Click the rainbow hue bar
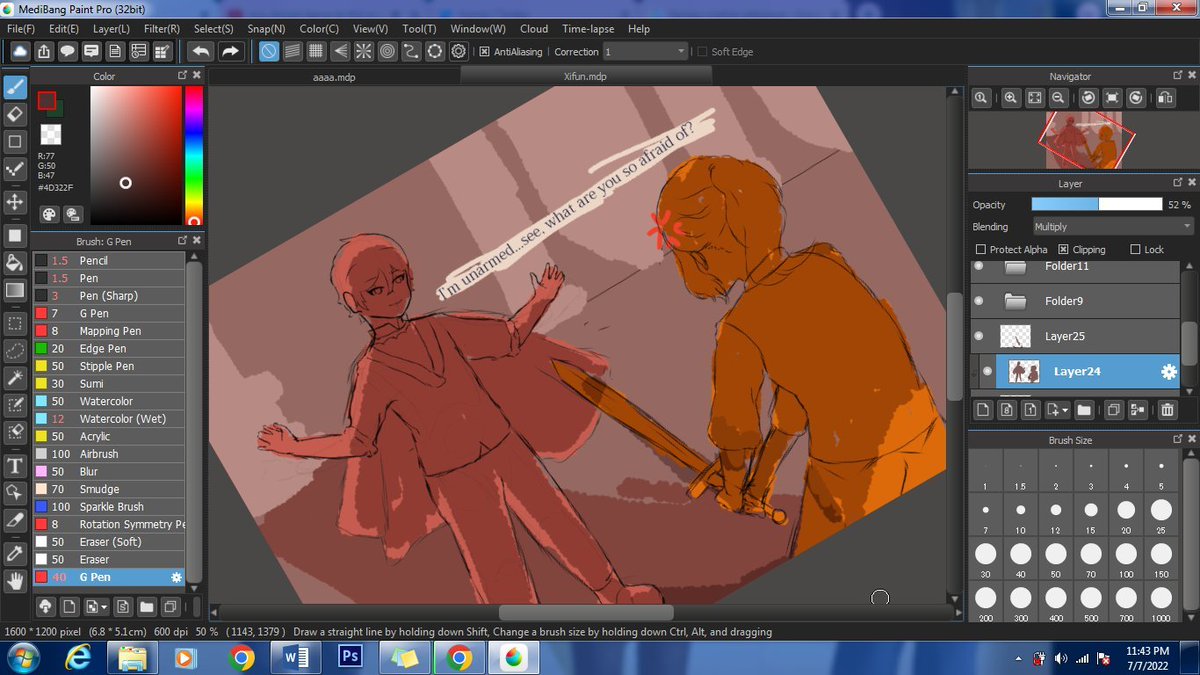The image size is (1200, 675). coord(193,155)
